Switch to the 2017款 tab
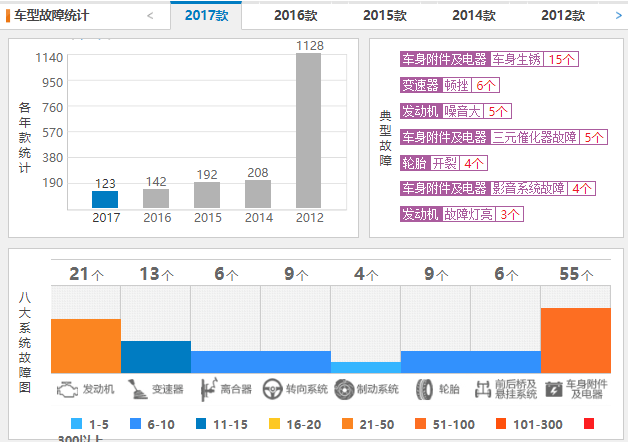This screenshot has height=442, width=628. pos(206,16)
